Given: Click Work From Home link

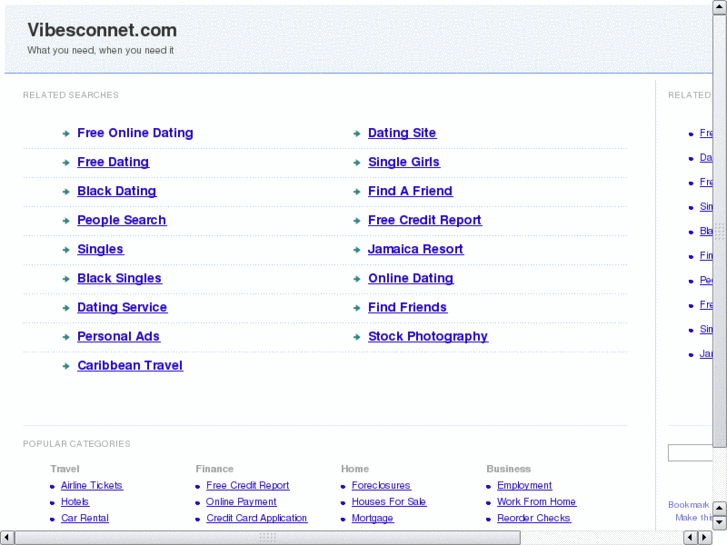Looking at the screenshot, I should [536, 502].
